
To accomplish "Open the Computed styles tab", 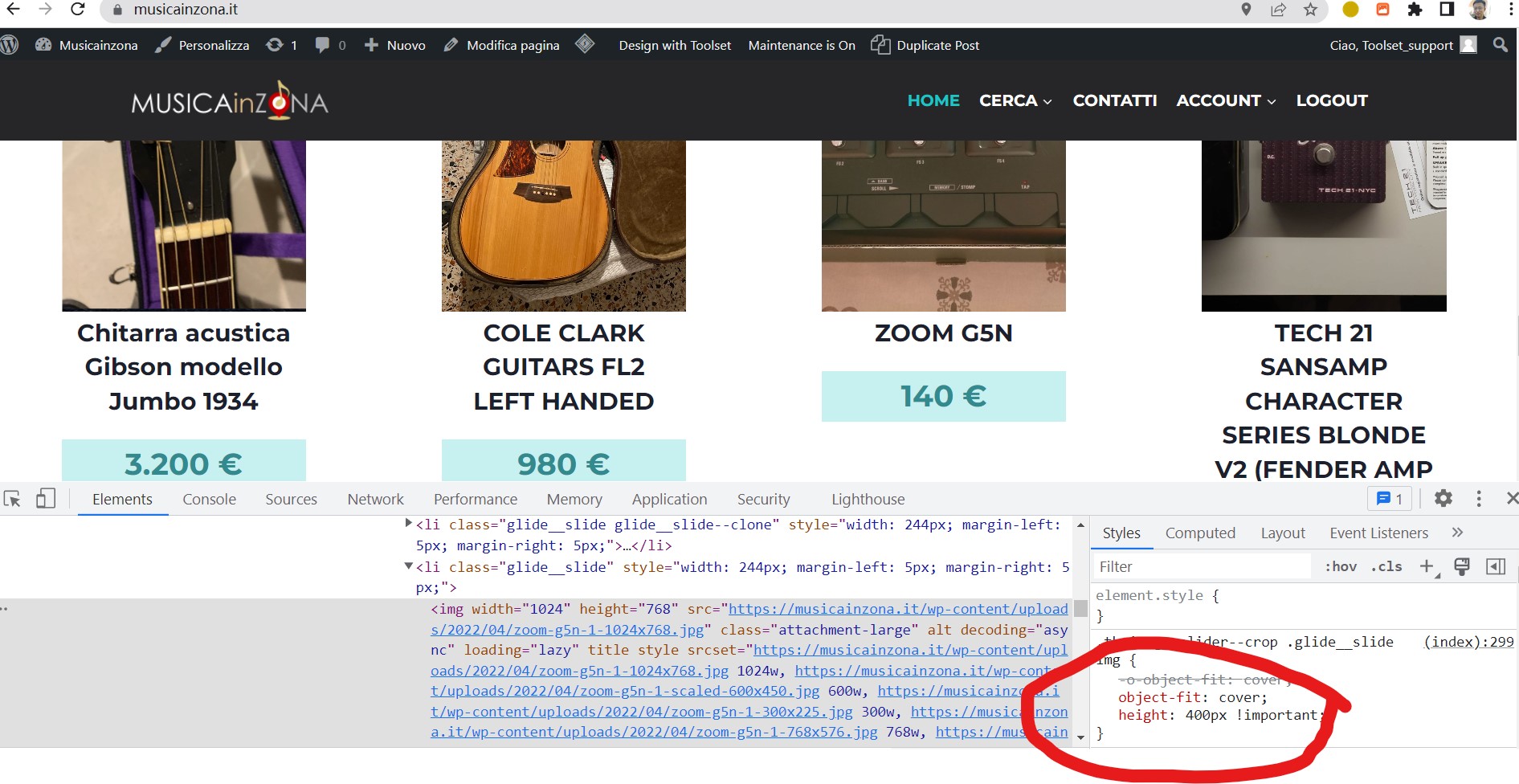I will (1200, 533).
